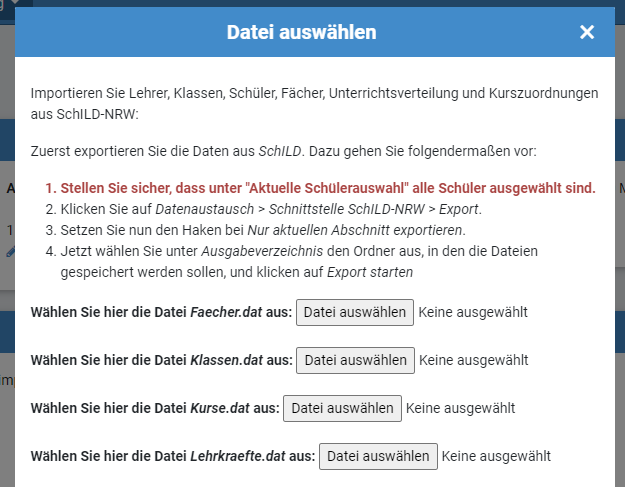Click 'Keine ausgewählt' next to Klassen.dat
Image resolution: width=625 pixels, height=487 pixels.
474,360
